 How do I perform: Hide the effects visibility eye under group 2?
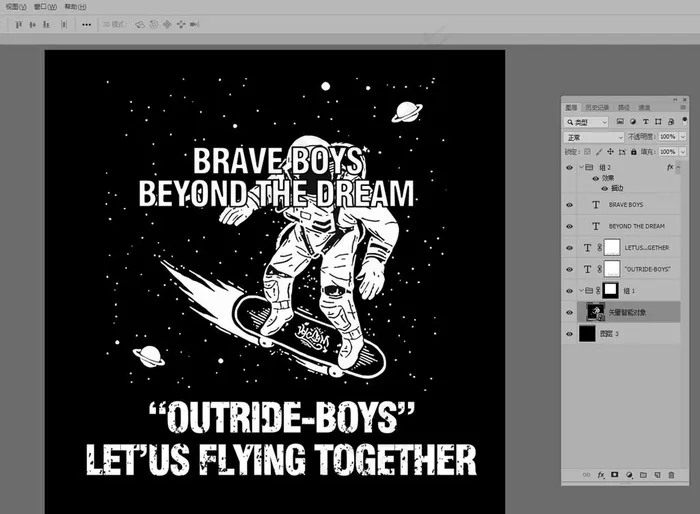[596, 178]
